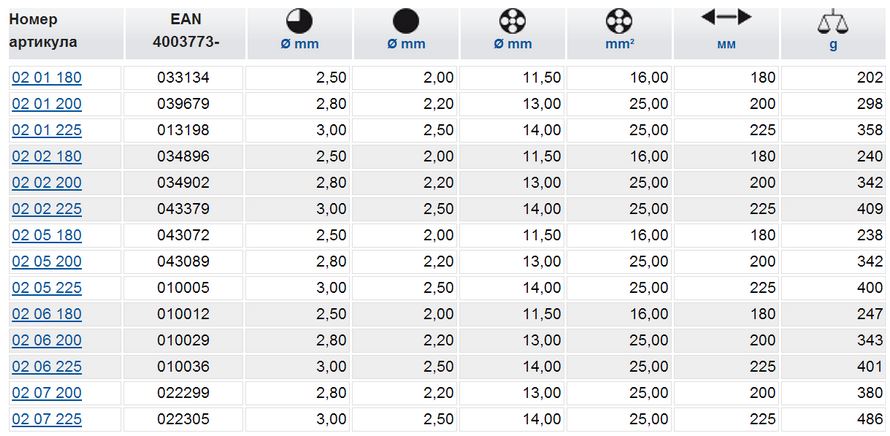
Task: Click article number 02 06 180
Action: [x=46, y=314]
